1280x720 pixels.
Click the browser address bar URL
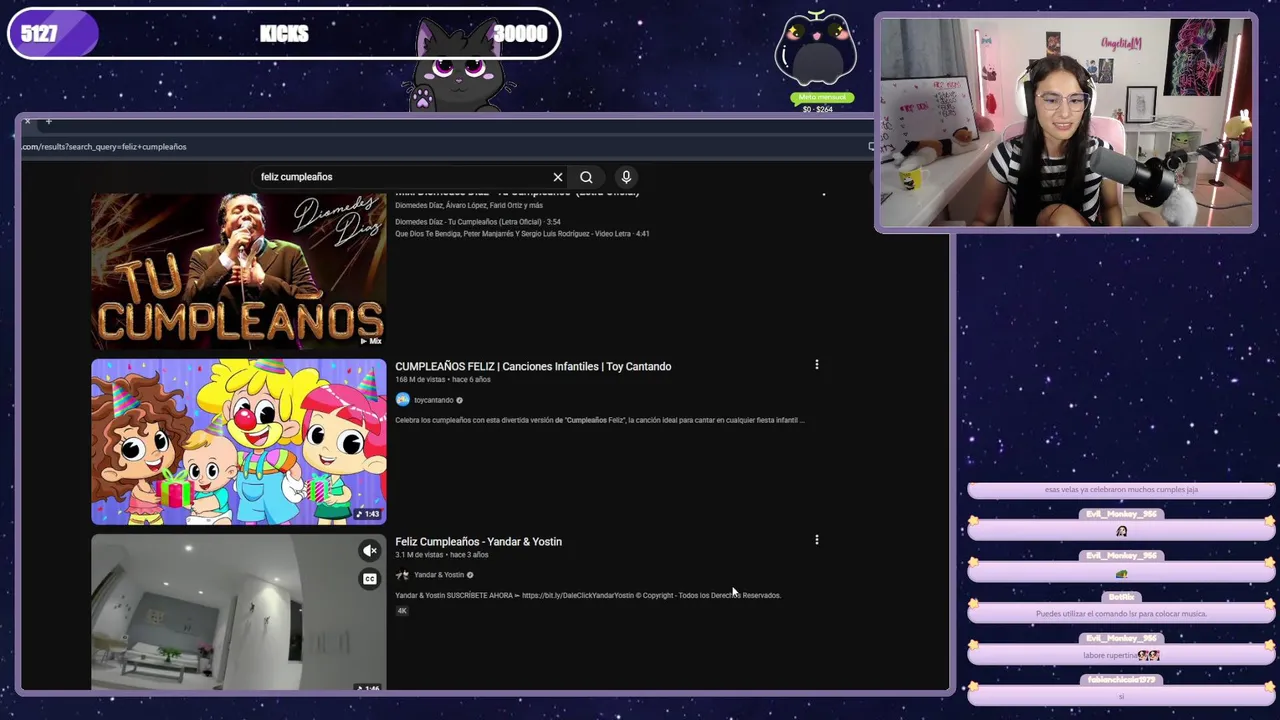click(x=104, y=147)
